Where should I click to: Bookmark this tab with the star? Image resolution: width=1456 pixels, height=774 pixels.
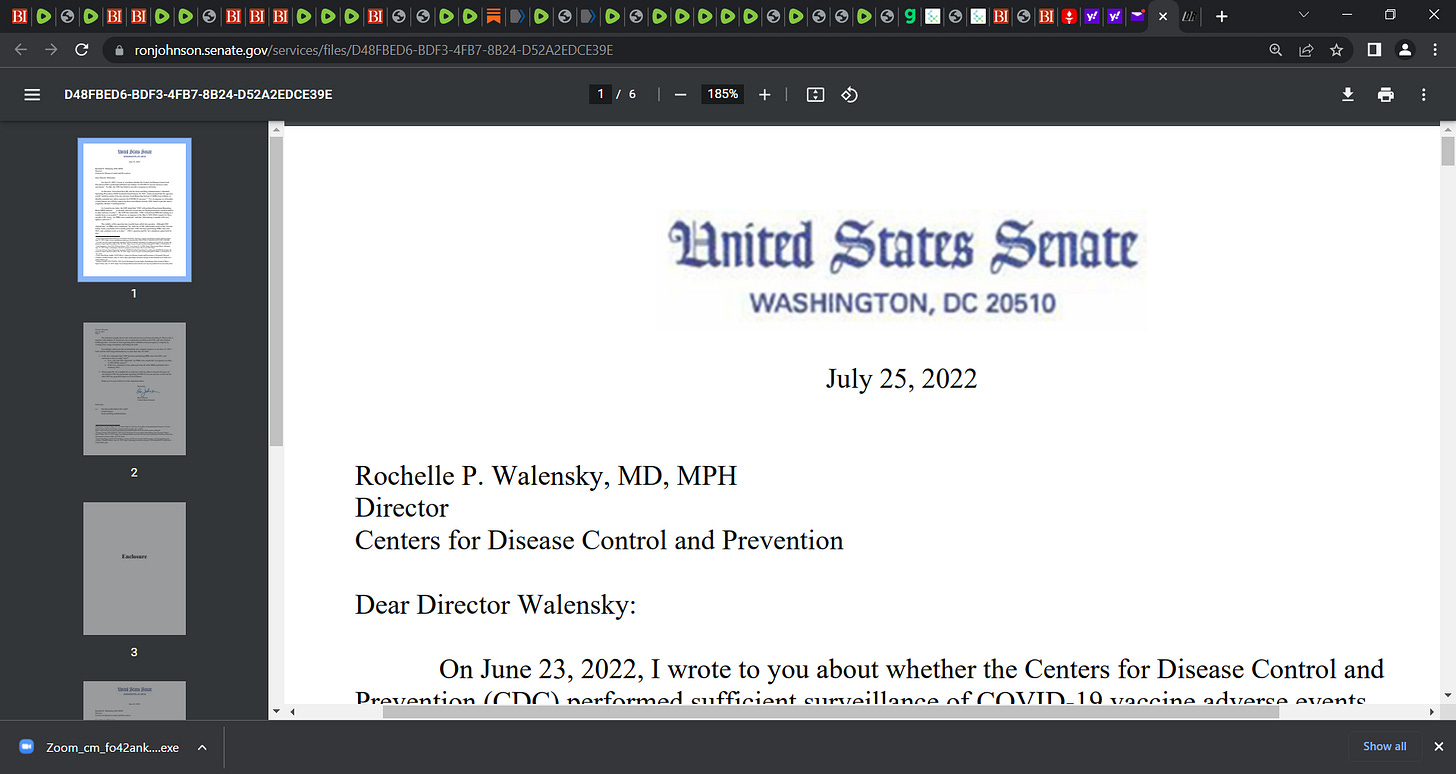tap(1336, 50)
